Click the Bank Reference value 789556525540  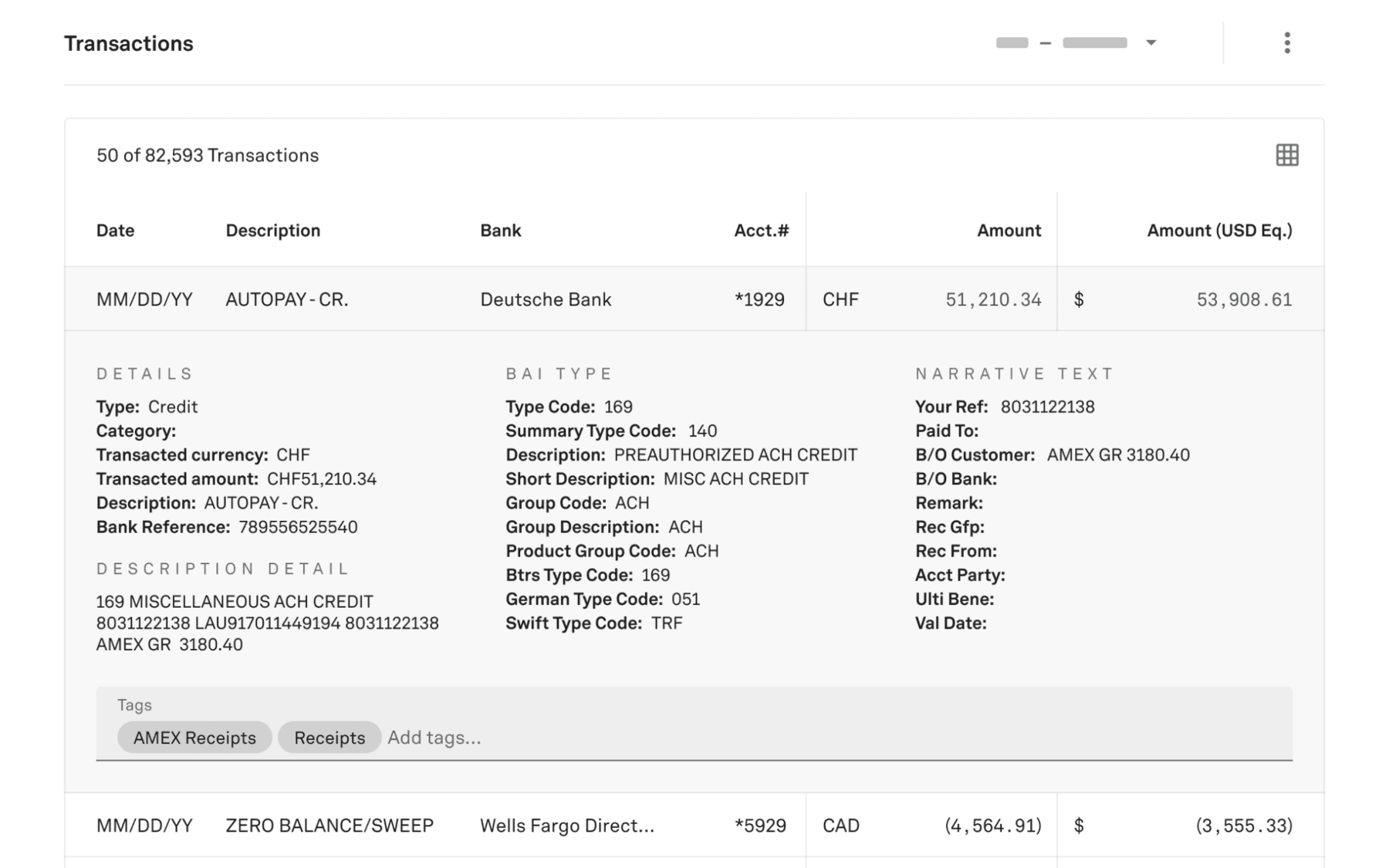(298, 527)
